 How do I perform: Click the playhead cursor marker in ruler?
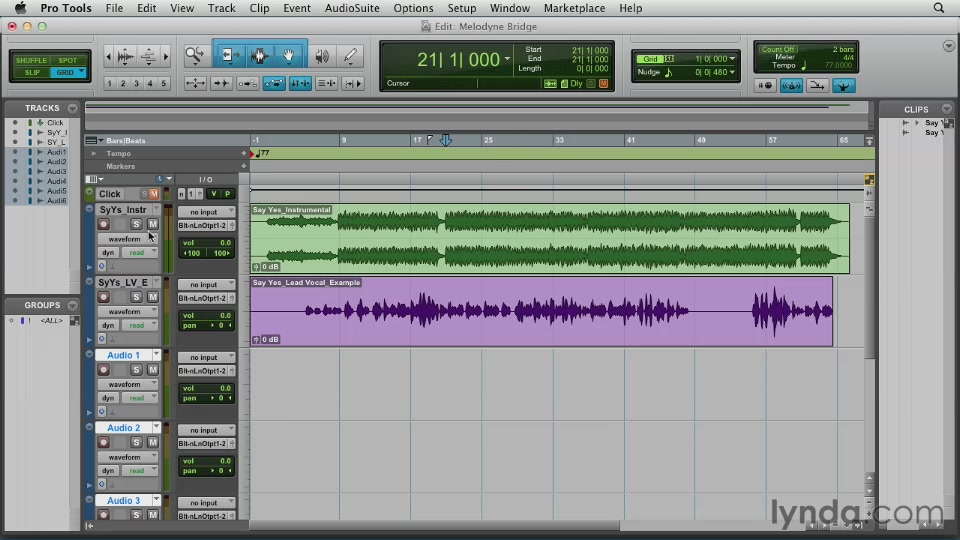coord(446,140)
